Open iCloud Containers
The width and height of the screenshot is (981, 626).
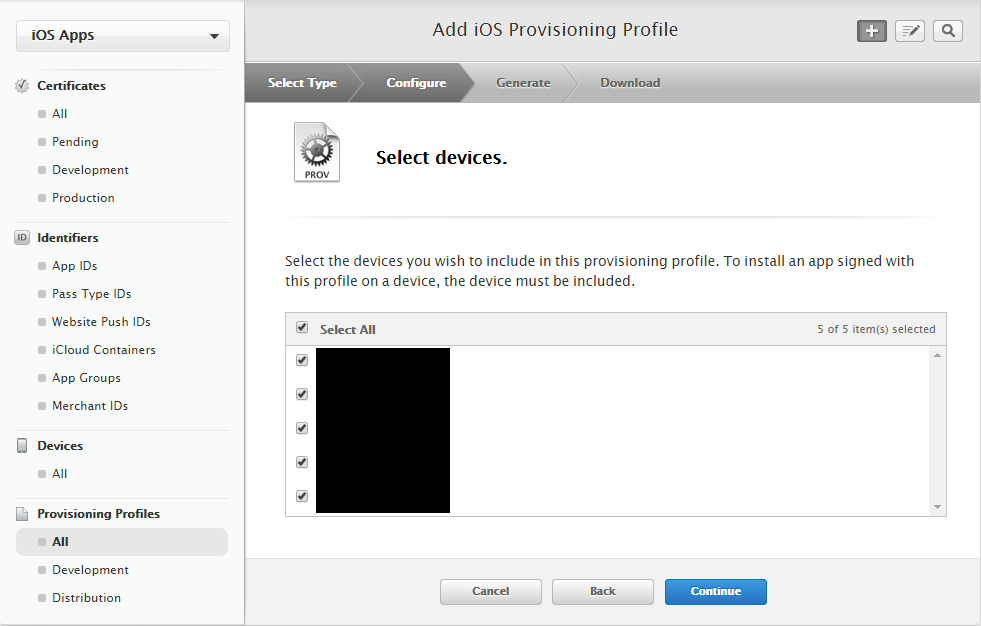tap(104, 350)
